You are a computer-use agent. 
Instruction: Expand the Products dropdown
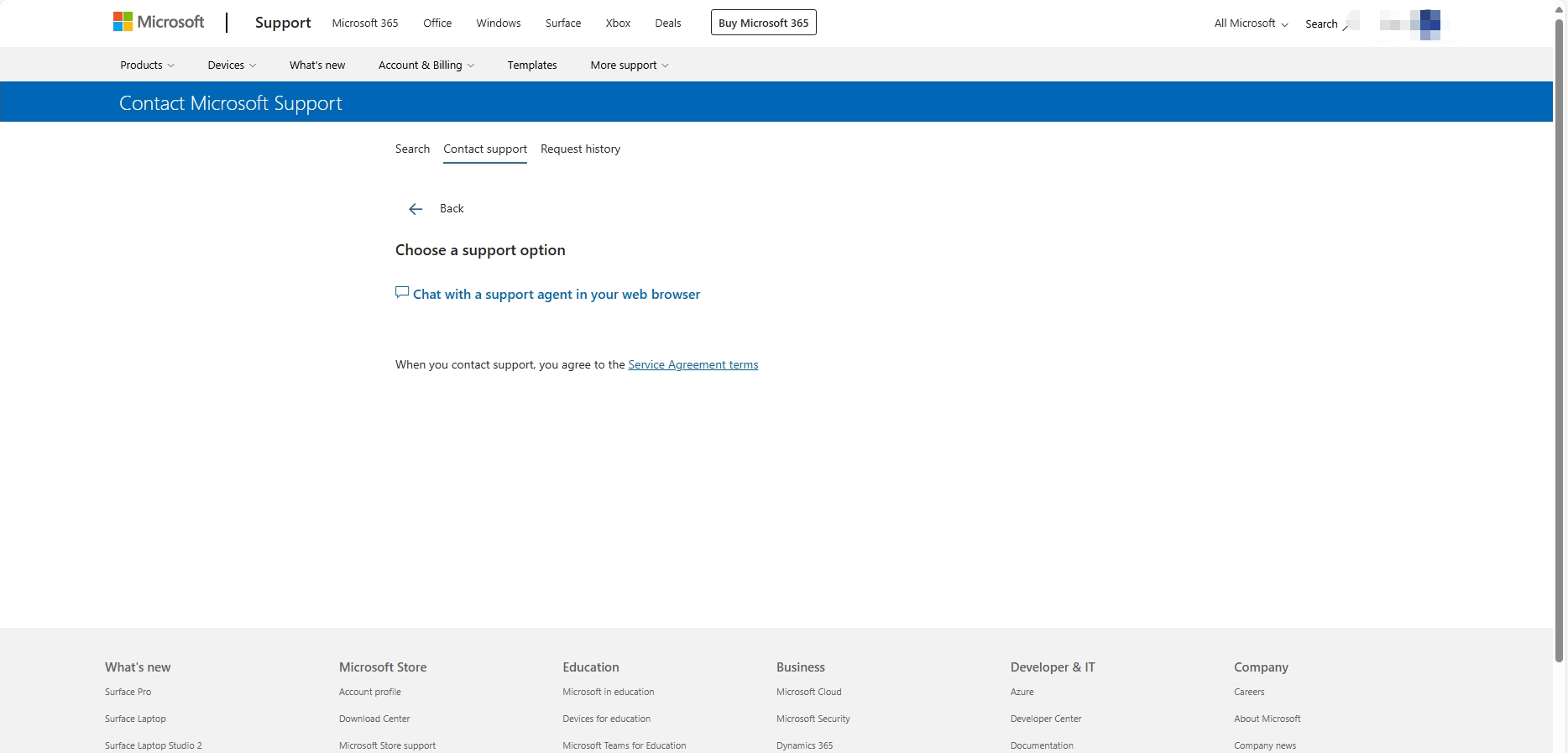(147, 65)
